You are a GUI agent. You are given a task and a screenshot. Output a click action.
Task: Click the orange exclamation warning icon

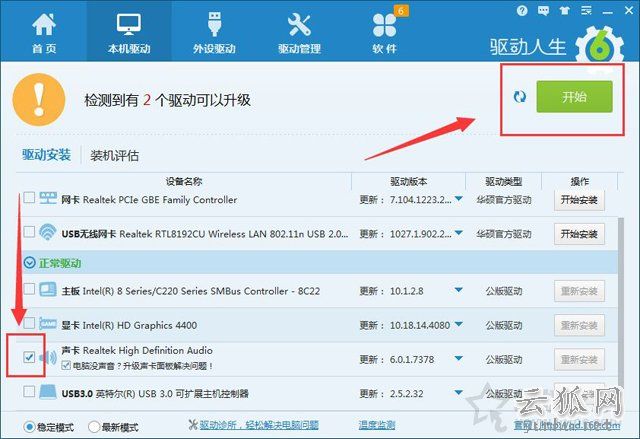coord(39,100)
